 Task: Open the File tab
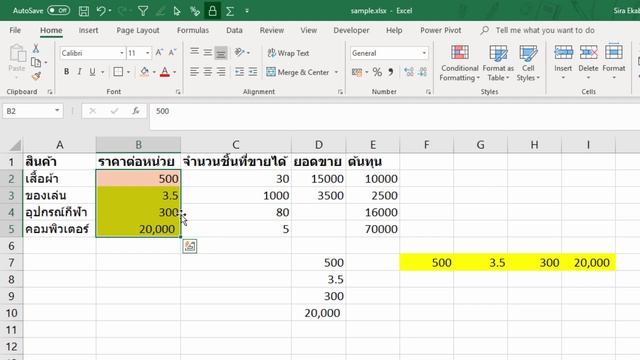[x=15, y=30]
